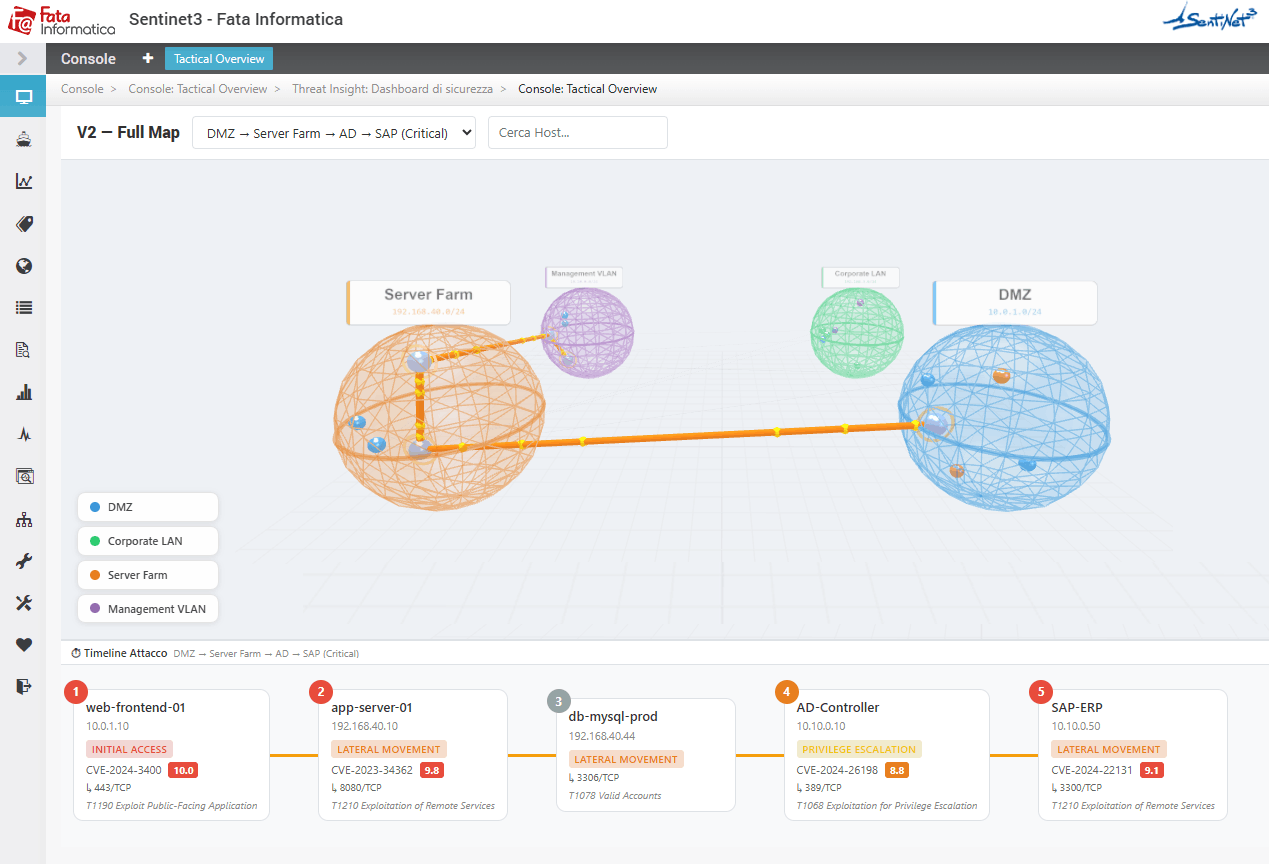Click the 10.0 severity score badge

tap(183, 770)
